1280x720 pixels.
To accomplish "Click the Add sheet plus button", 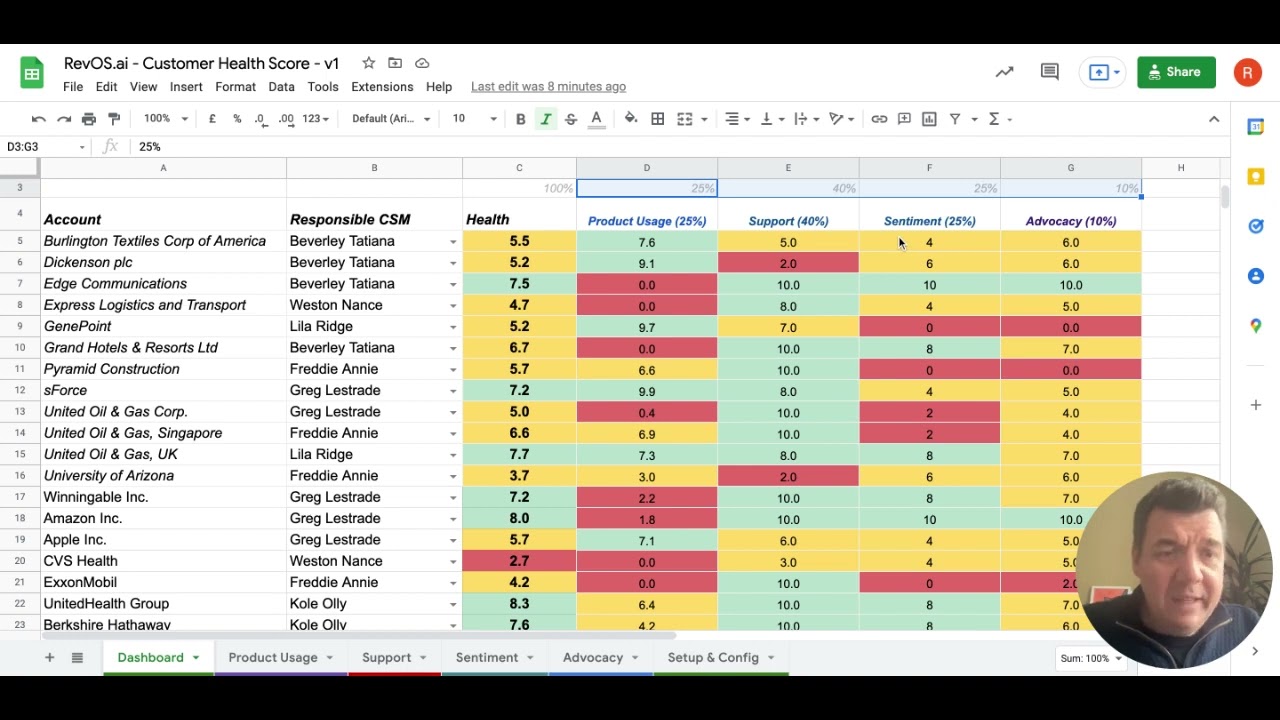I will [49, 657].
